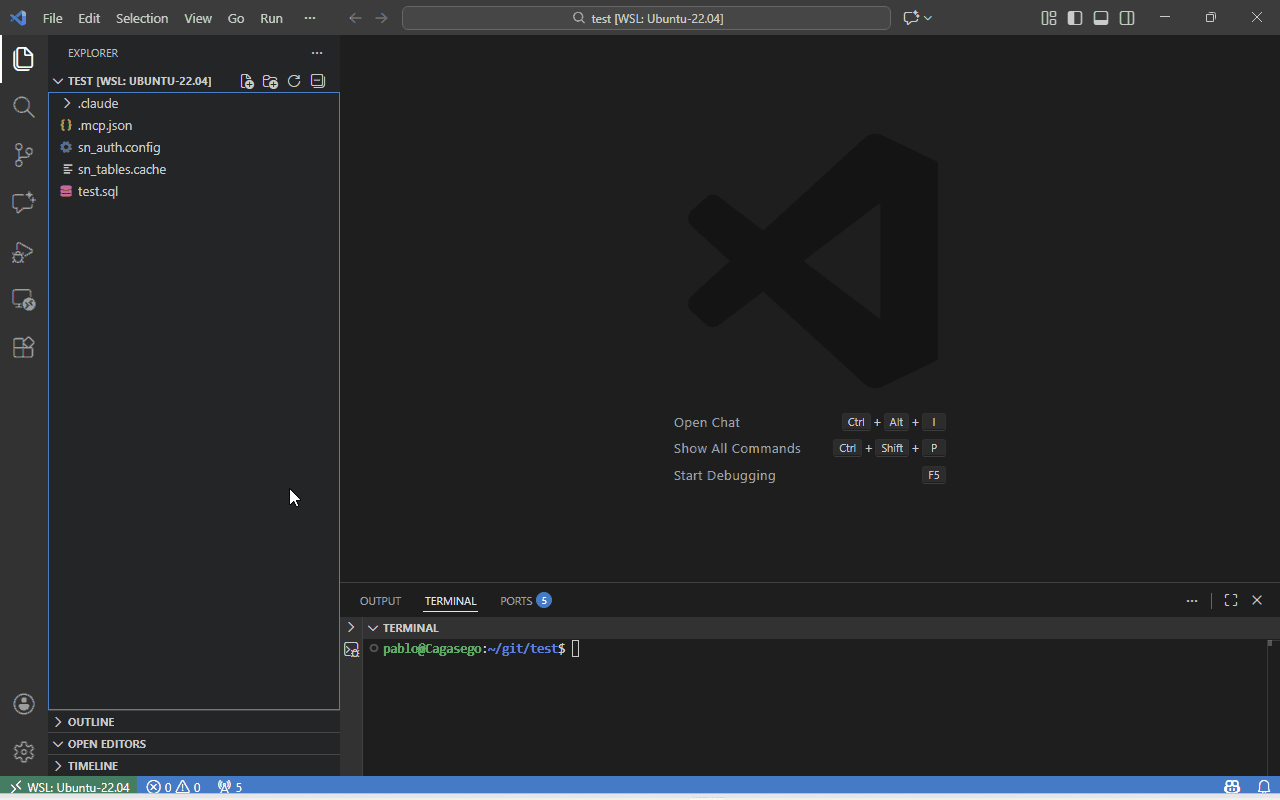Expand the TIMELINE section
Image resolution: width=1280 pixels, height=800 pixels.
[x=93, y=765]
